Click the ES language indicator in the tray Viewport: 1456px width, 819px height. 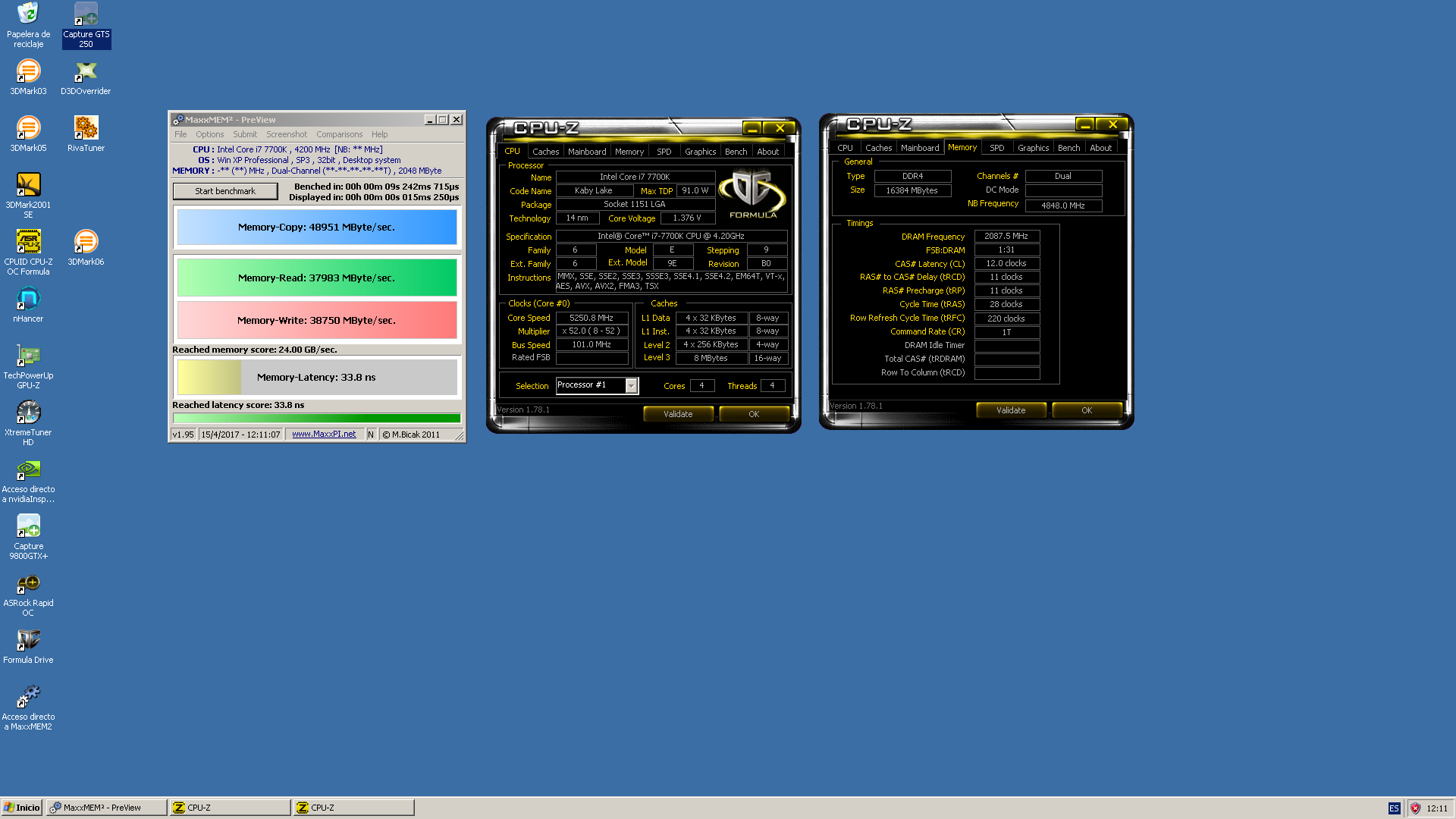coord(1394,808)
